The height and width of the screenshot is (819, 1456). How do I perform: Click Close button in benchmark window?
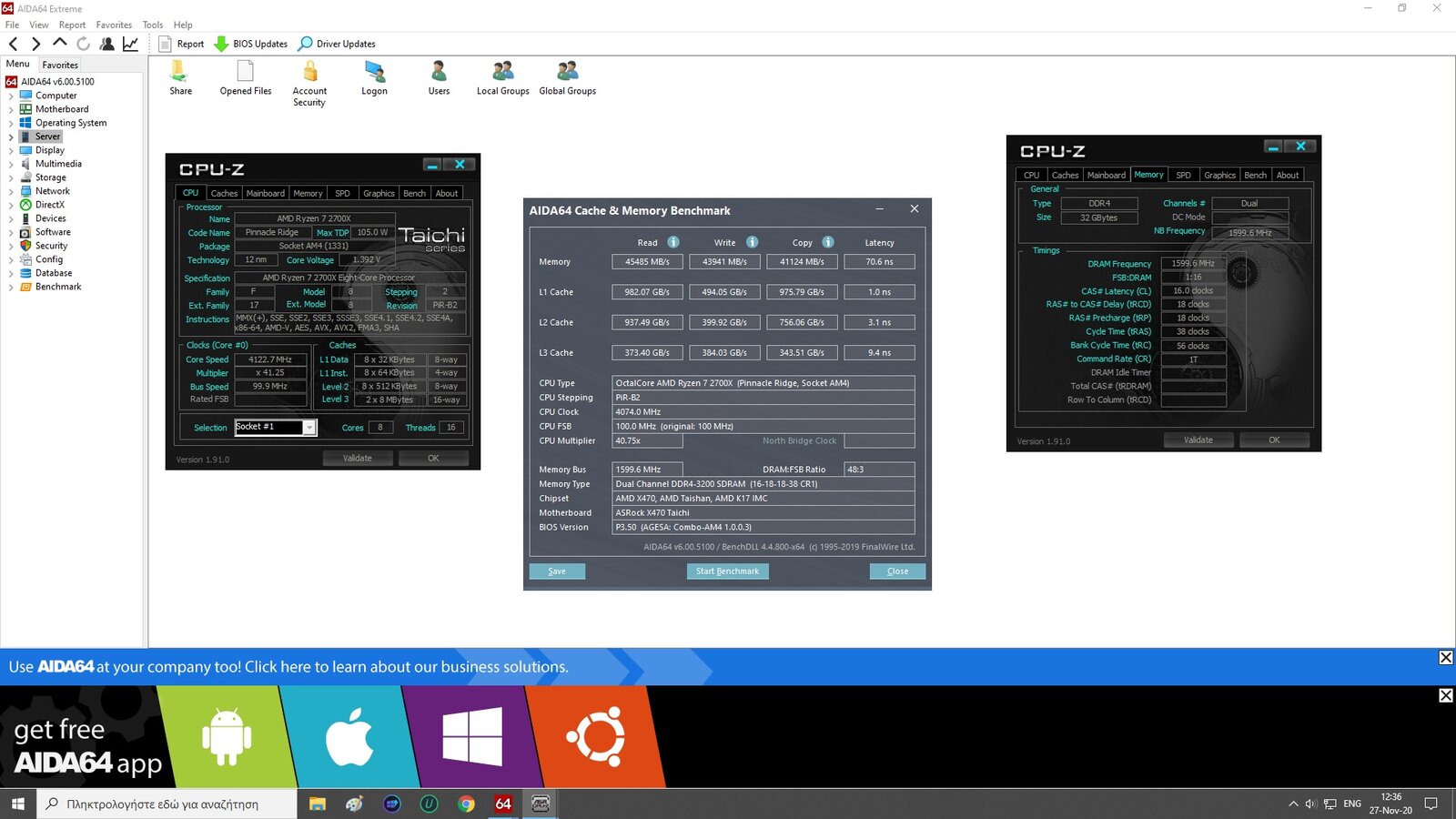click(x=897, y=571)
